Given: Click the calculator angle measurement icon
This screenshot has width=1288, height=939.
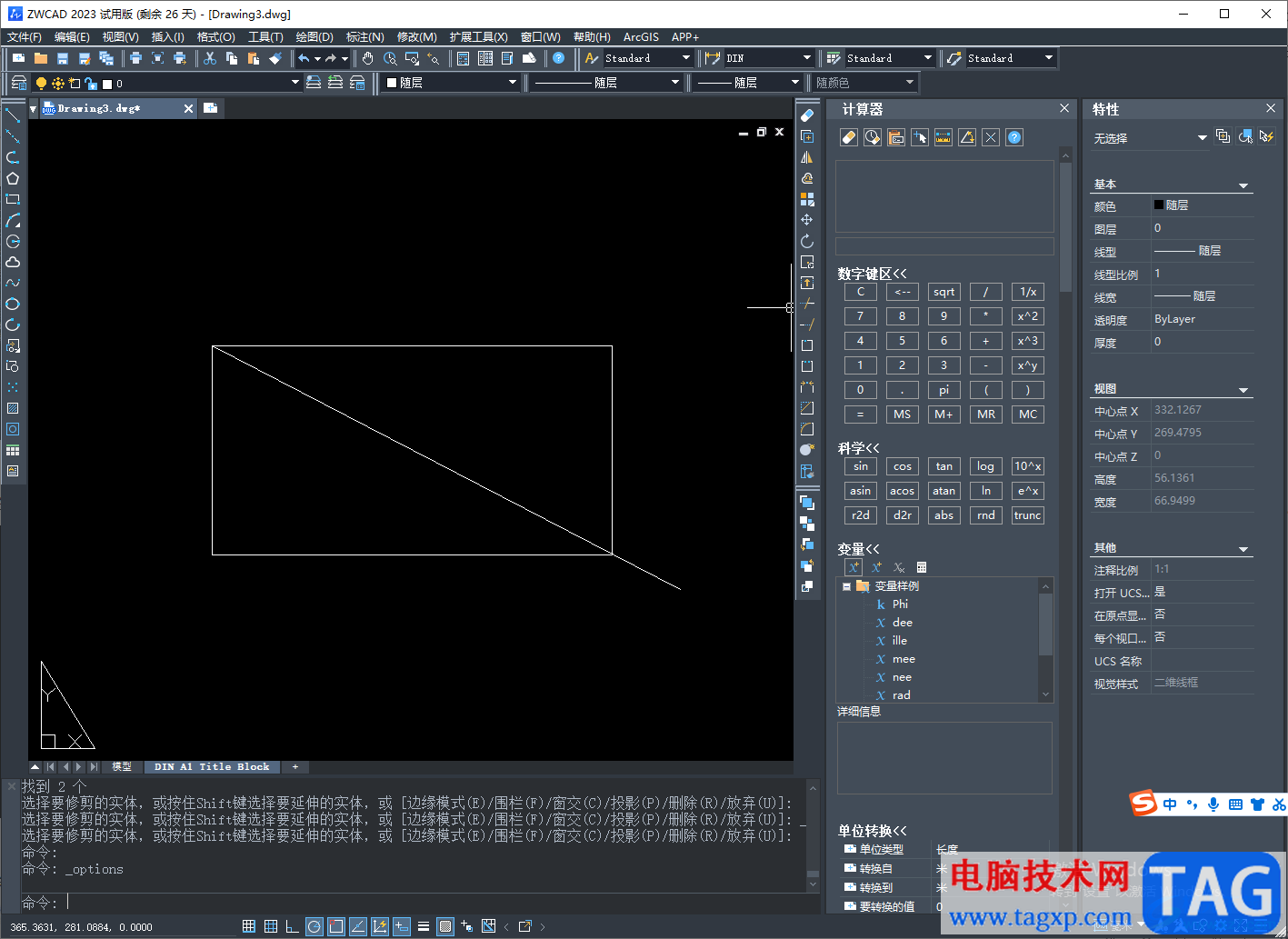Looking at the screenshot, I should point(967,137).
